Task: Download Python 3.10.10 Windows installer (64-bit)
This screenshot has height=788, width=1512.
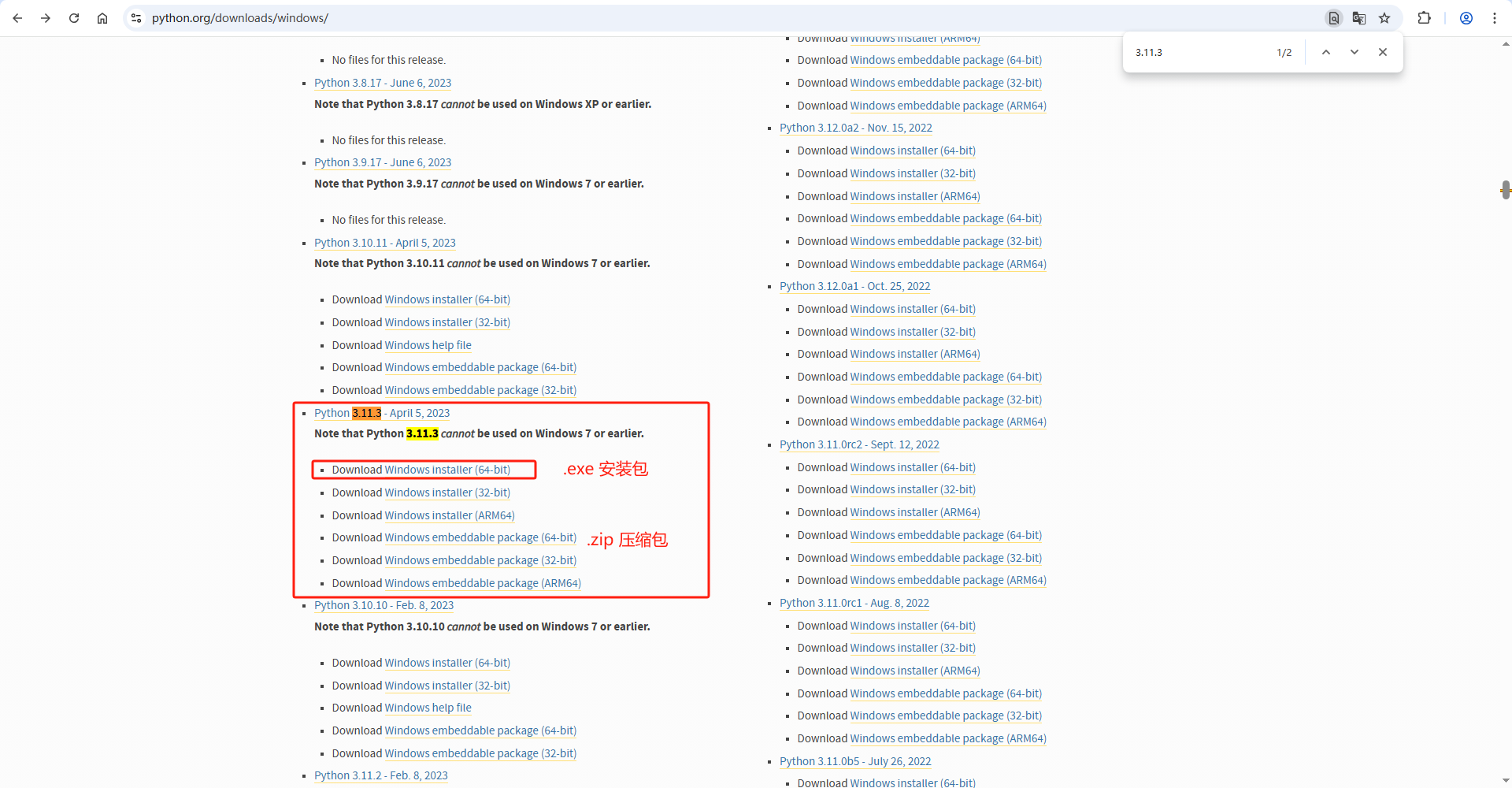Action: point(447,663)
